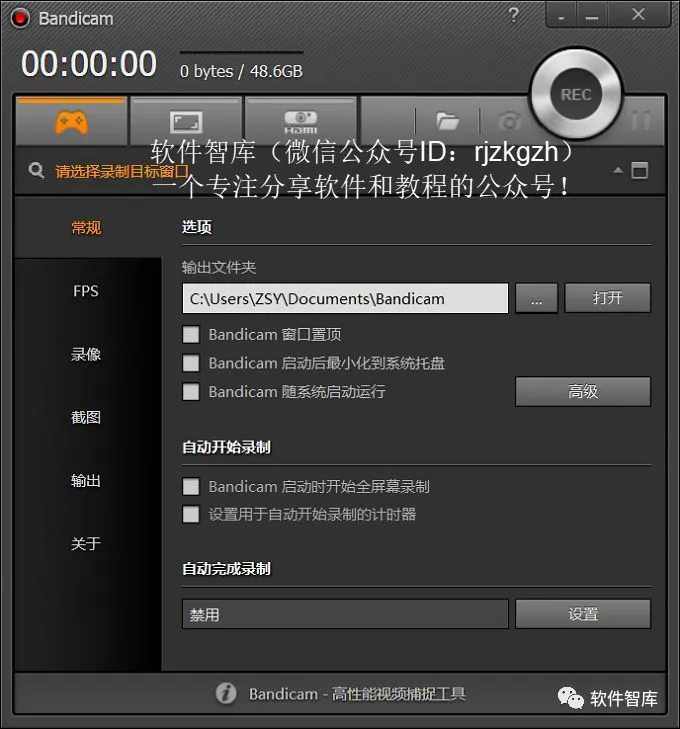The image size is (680, 729).
Task: Select the HDMI device recording mode icon
Action: coord(300,122)
